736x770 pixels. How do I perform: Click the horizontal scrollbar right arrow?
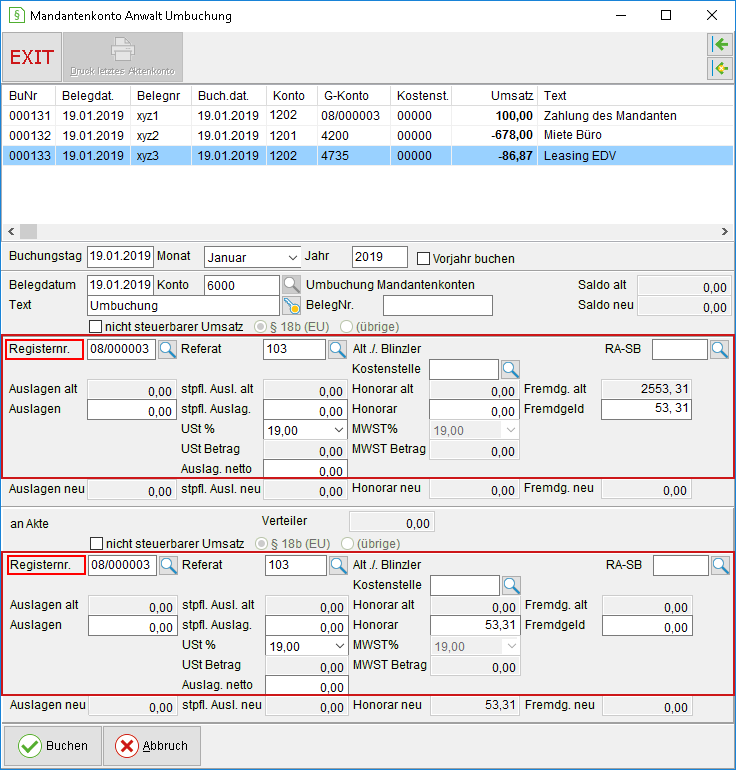click(x=725, y=231)
